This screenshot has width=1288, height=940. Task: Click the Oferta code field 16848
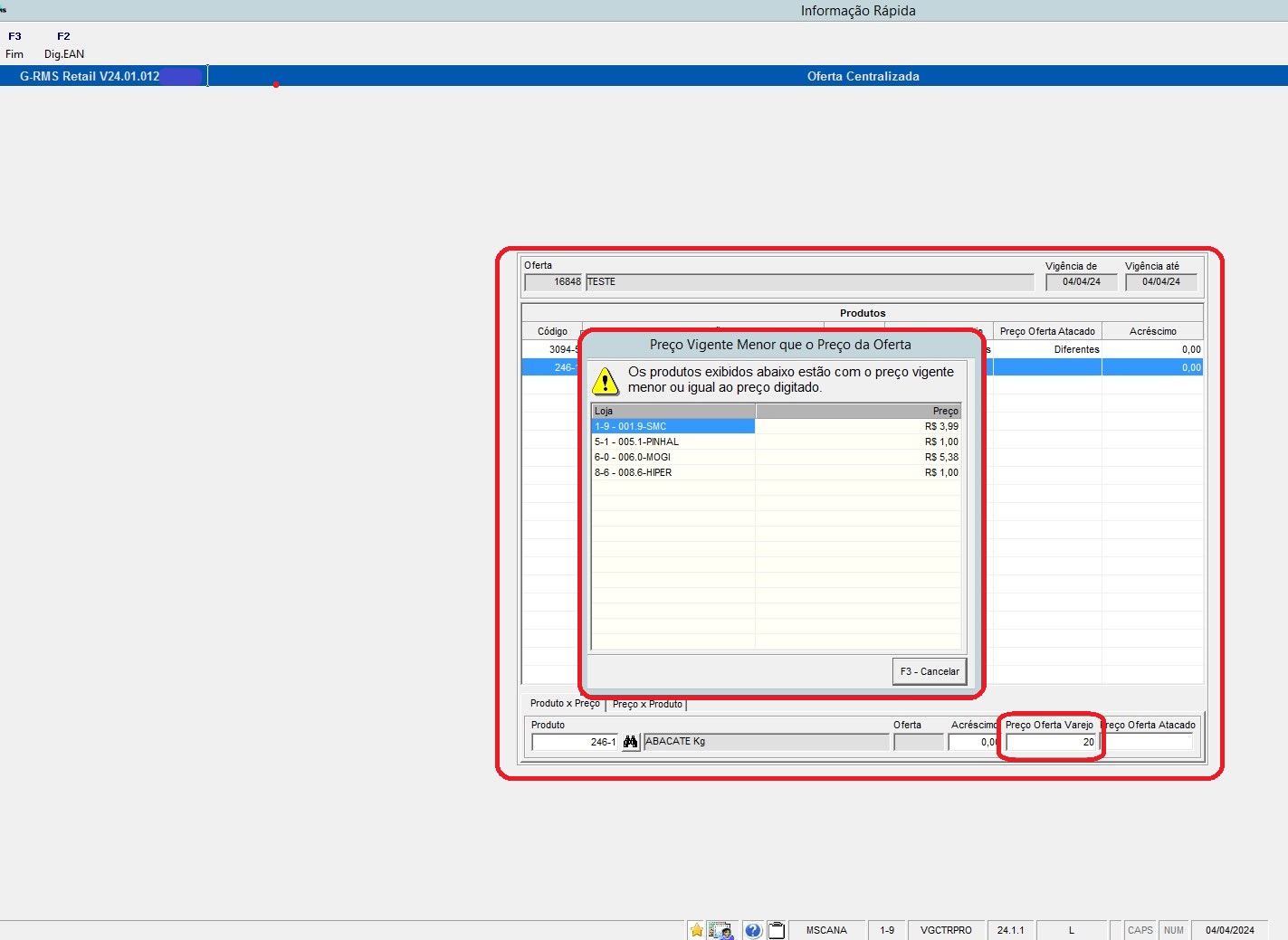tap(554, 282)
